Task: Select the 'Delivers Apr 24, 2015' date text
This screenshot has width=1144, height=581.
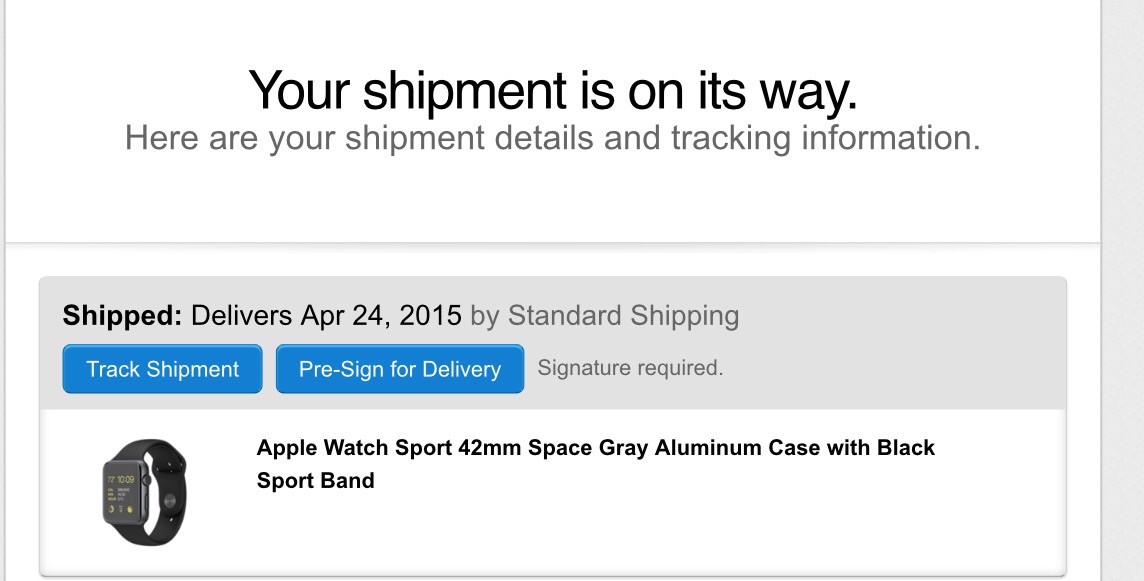Action: click(x=326, y=315)
